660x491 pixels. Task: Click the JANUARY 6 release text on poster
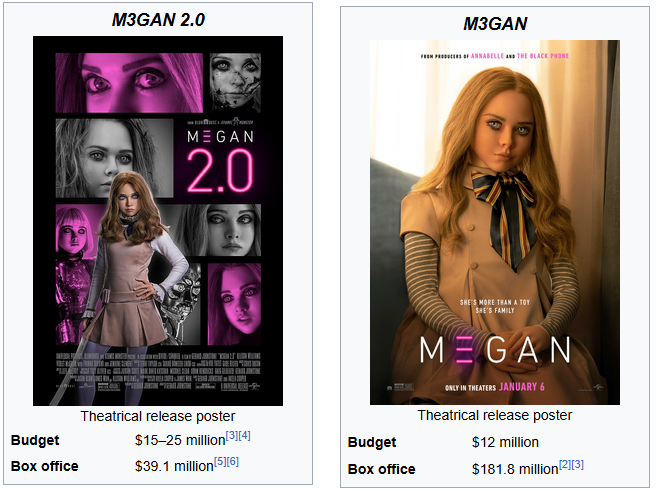point(522,387)
